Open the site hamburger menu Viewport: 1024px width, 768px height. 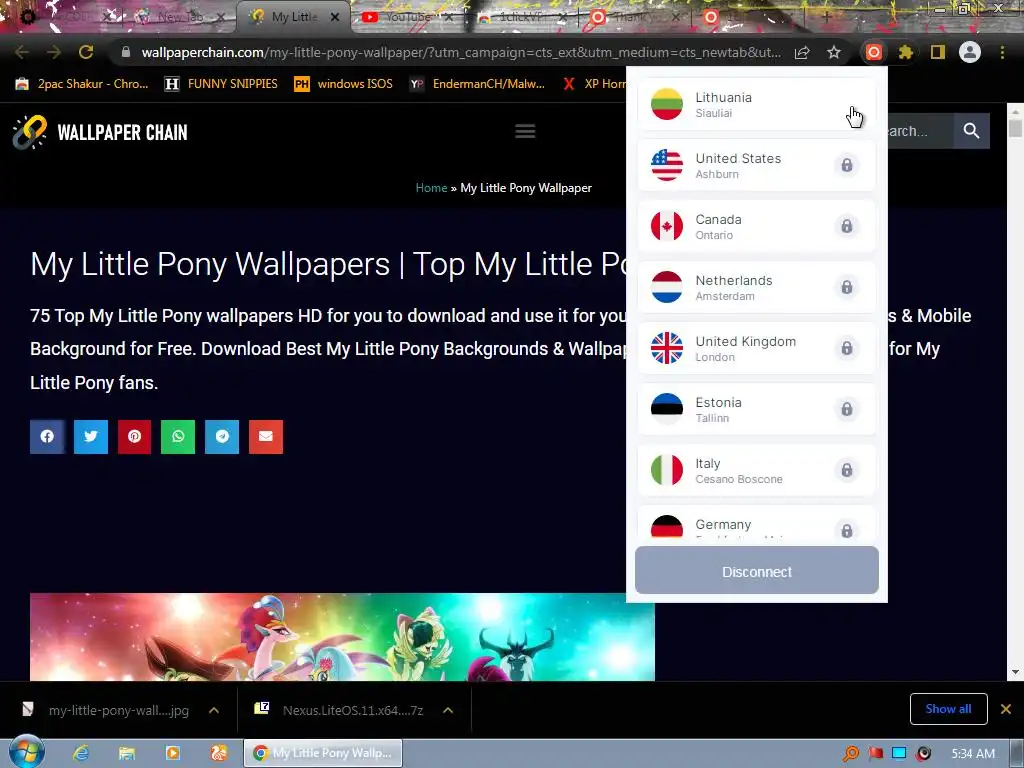coord(525,131)
